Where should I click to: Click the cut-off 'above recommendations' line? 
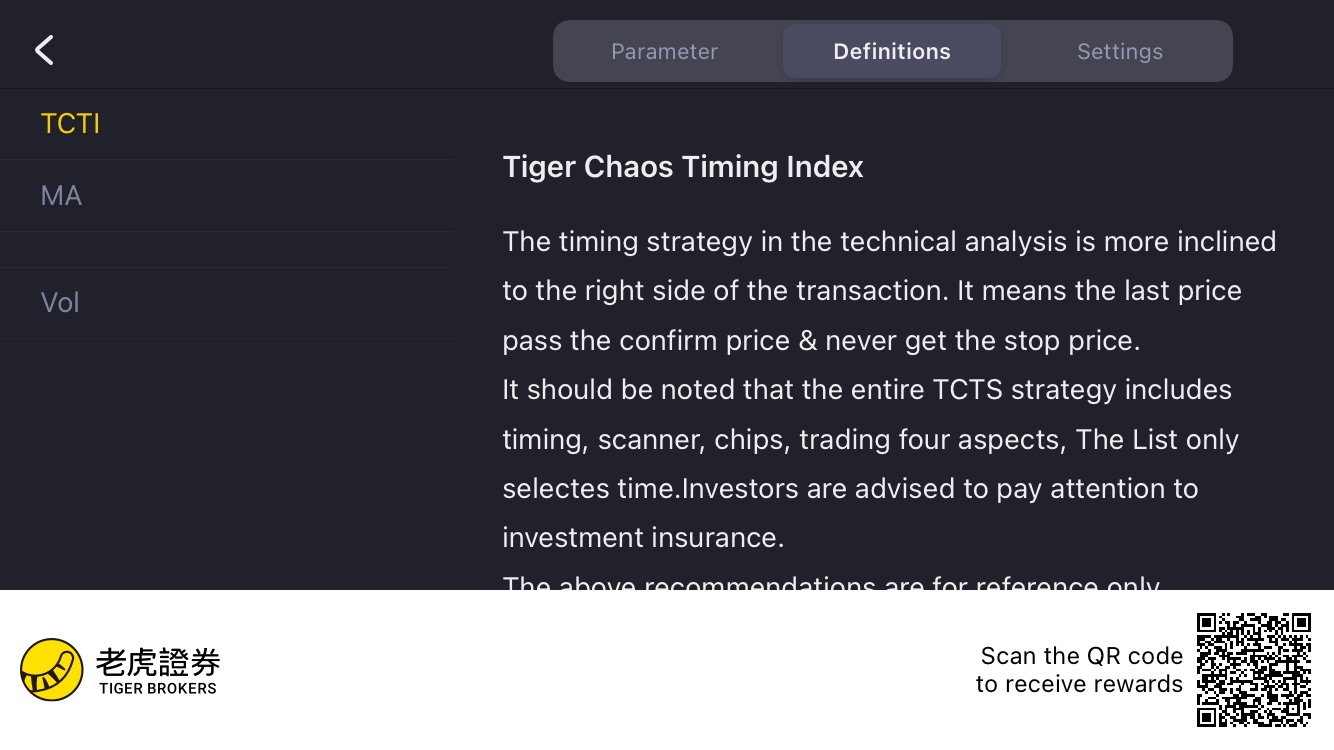[x=831, y=582]
